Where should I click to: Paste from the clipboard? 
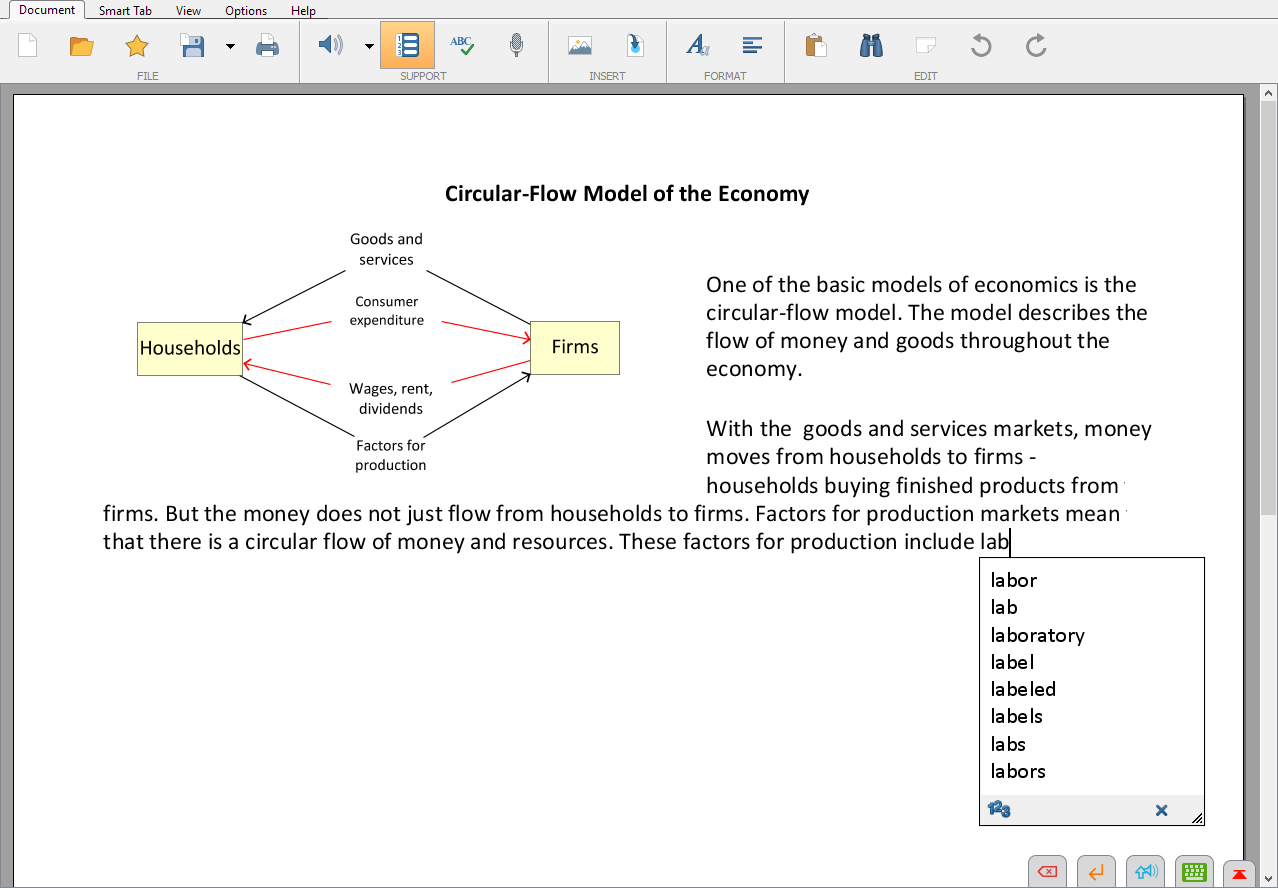tap(816, 45)
